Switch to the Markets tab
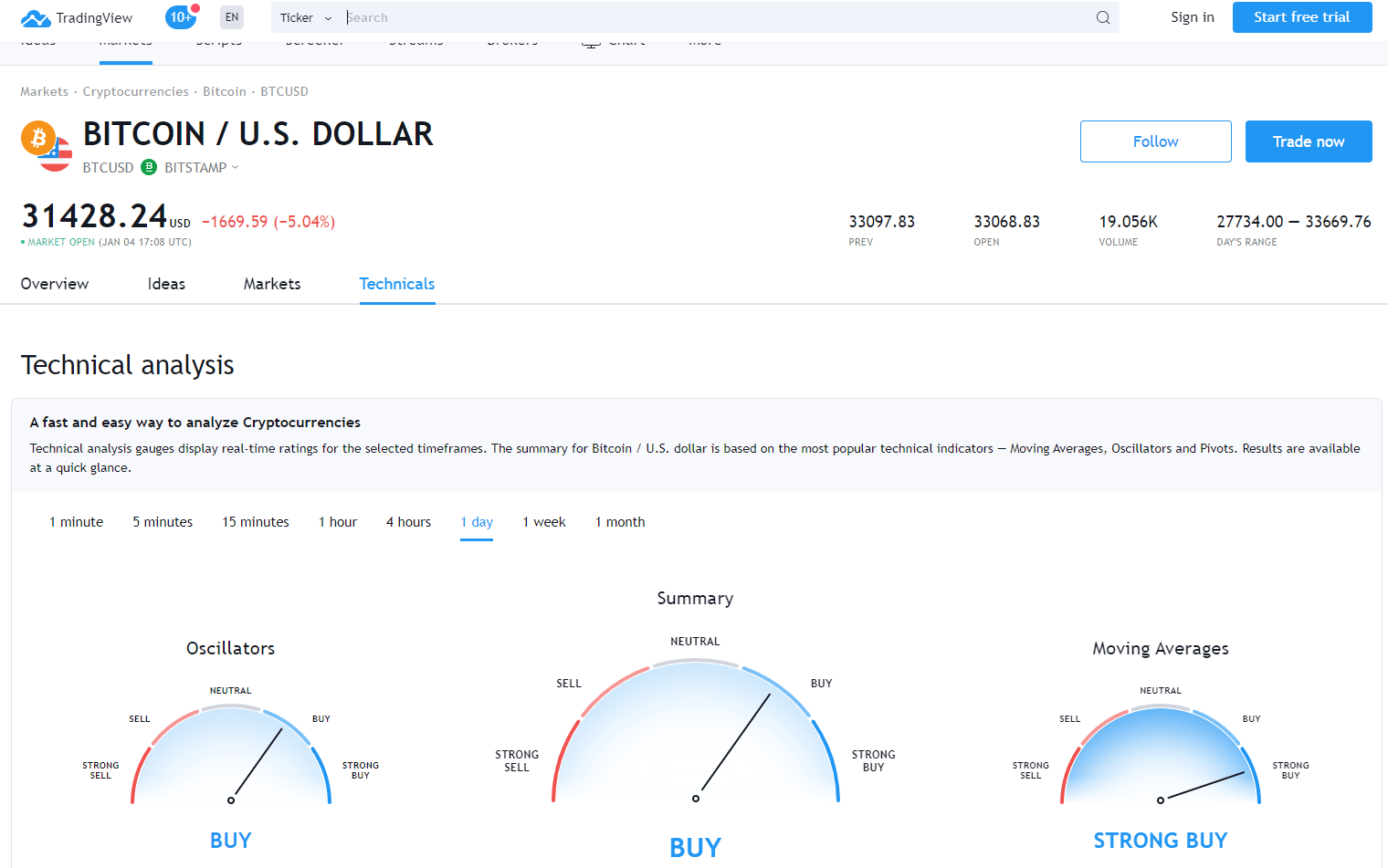The image size is (1388, 868). pos(272,284)
